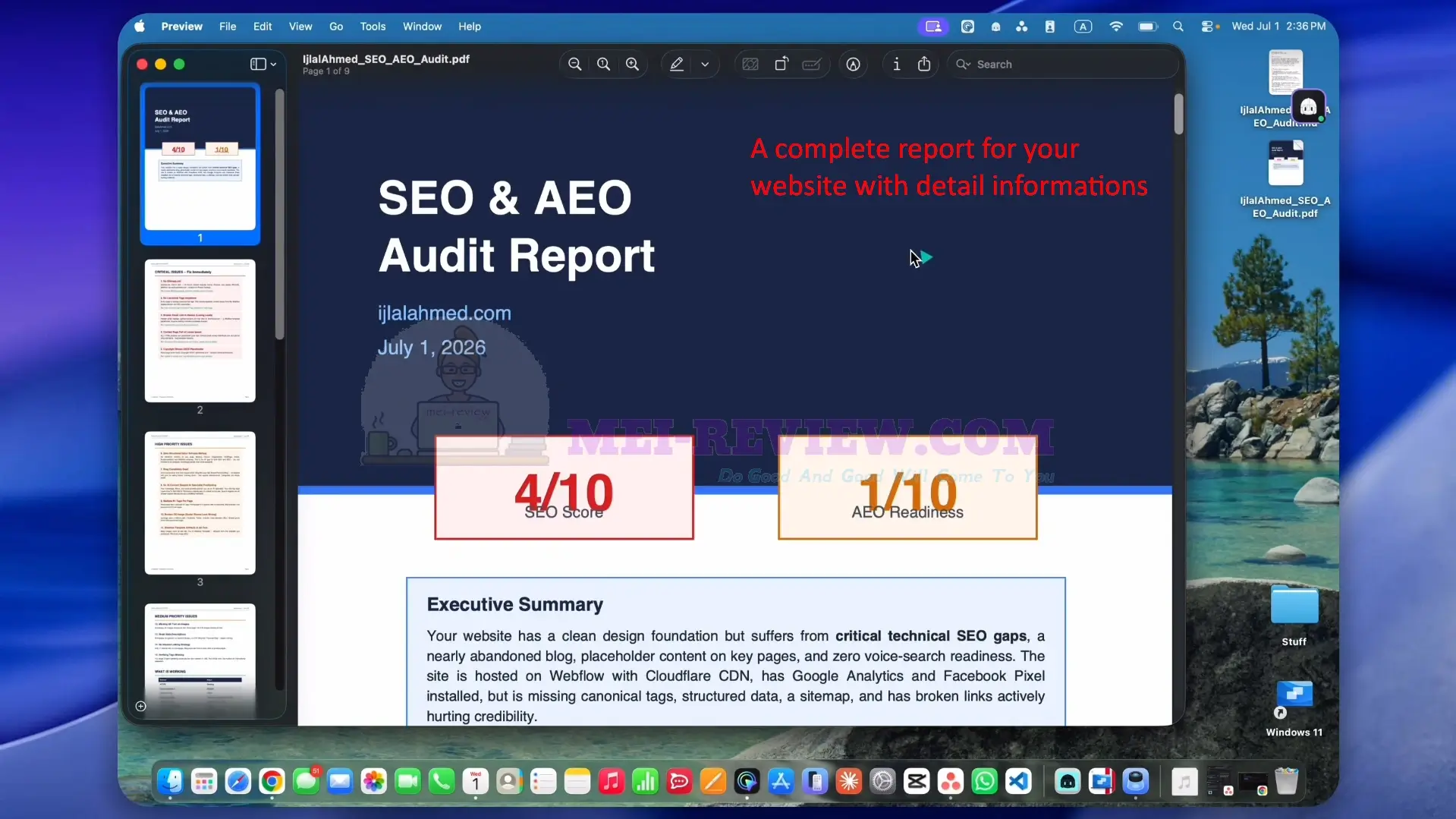Open the File menu
Image resolution: width=1456 pixels, height=819 pixels.
[228, 27]
